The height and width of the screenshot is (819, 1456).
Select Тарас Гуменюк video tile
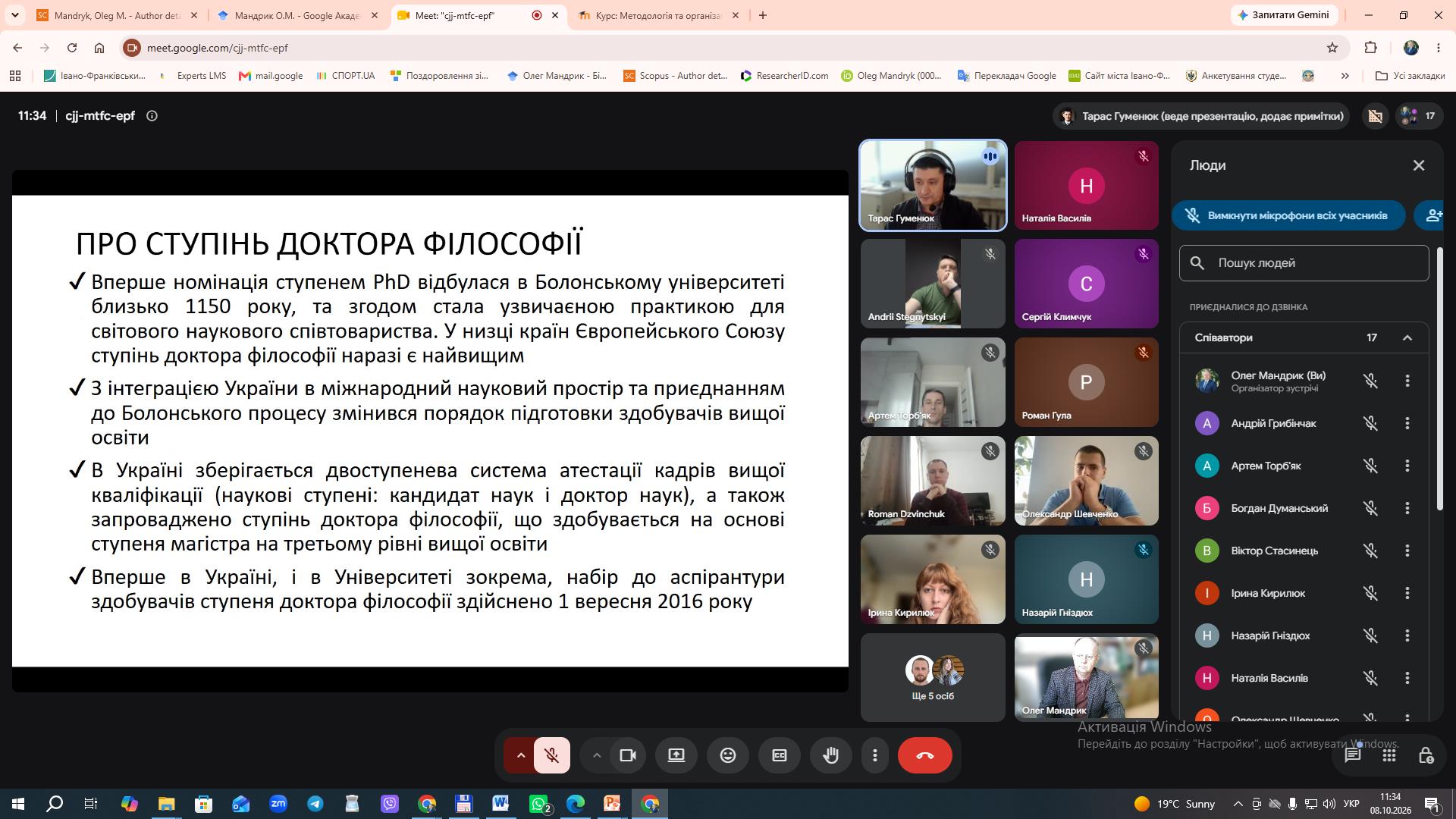point(933,185)
